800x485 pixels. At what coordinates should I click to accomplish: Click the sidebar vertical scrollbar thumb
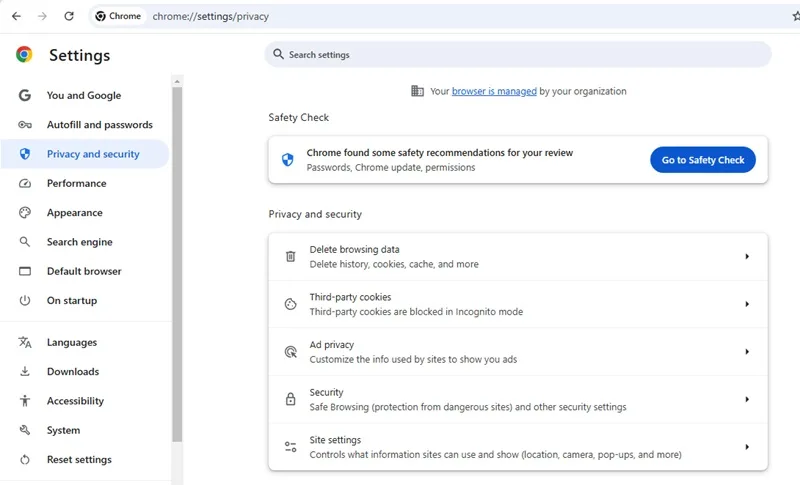coord(177,264)
